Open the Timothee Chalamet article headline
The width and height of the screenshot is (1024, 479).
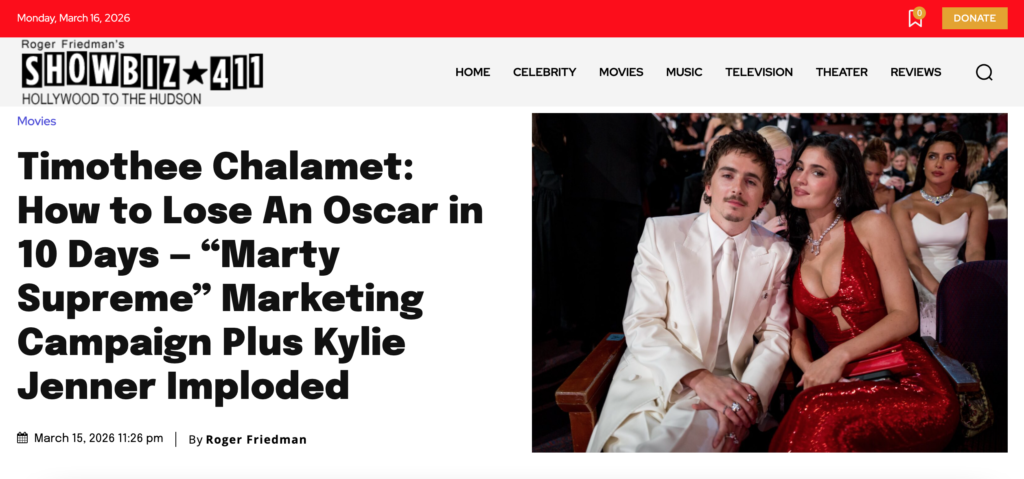250,276
